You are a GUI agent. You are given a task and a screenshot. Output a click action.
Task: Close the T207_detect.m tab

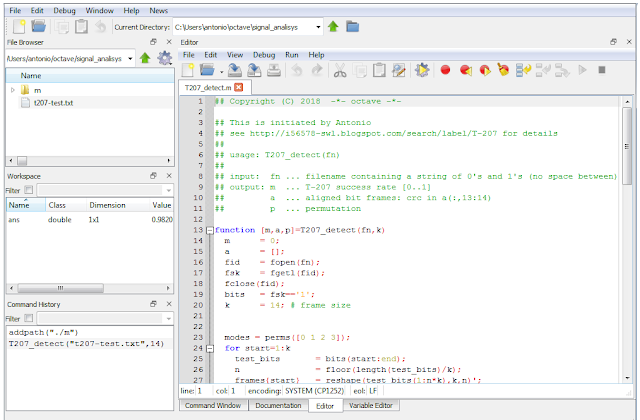tap(239, 87)
